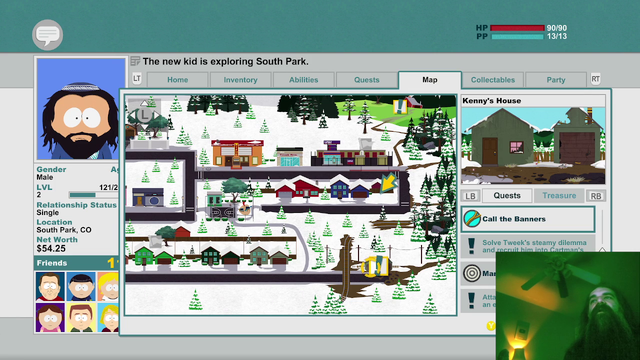Open friend portrait of woman in pink
The image size is (640, 360).
click(50, 317)
